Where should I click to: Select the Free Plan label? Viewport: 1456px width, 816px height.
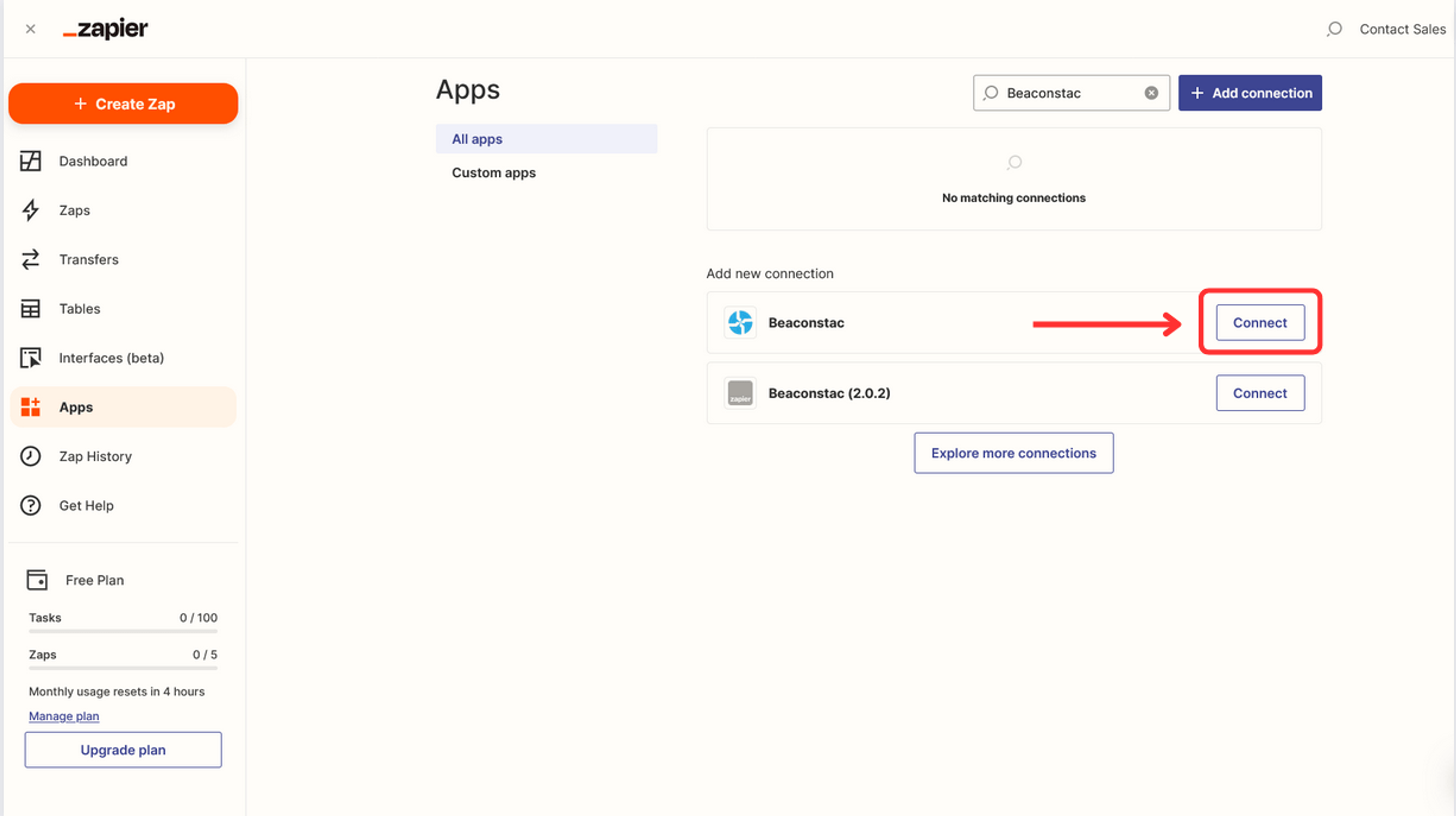coord(94,580)
